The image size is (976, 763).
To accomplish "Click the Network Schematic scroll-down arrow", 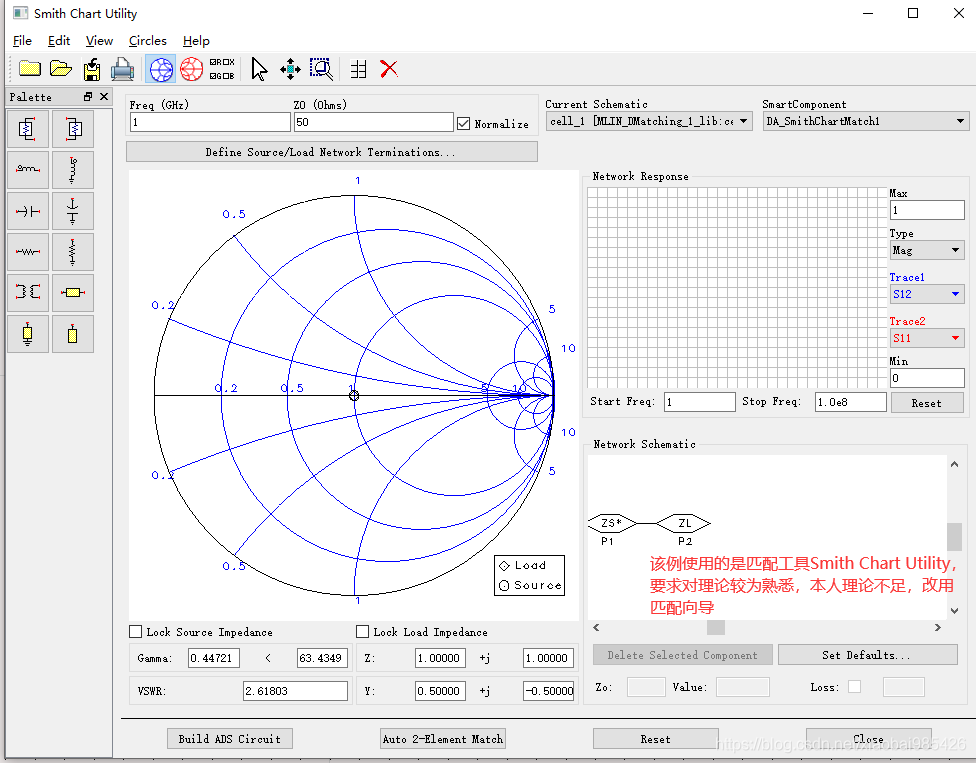I will pos(954,611).
